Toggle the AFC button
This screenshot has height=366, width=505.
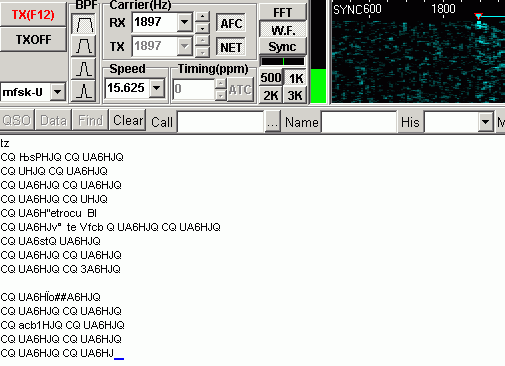[231, 23]
